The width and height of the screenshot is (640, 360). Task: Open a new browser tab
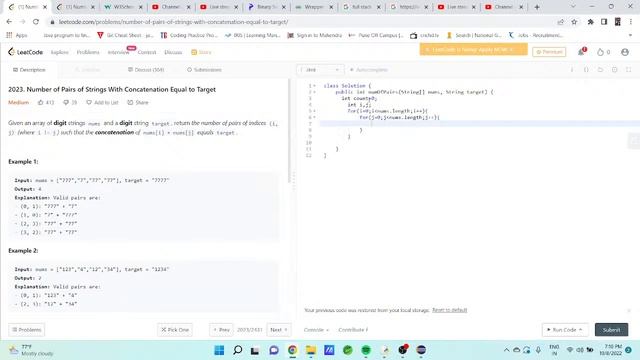[537, 7]
